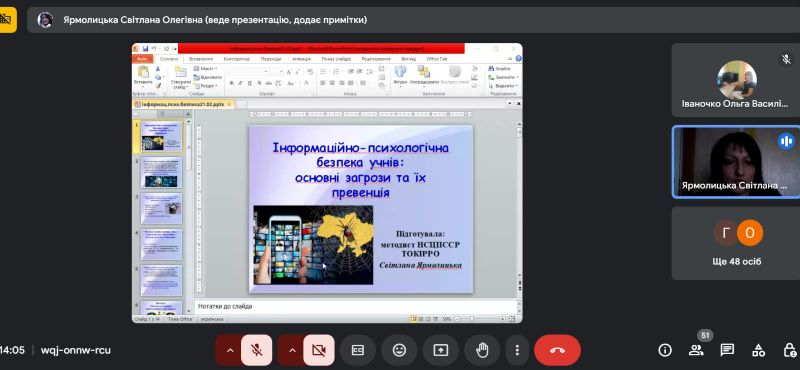Start slideshow from status bar icon
The image size is (800, 370).
coord(436,319)
